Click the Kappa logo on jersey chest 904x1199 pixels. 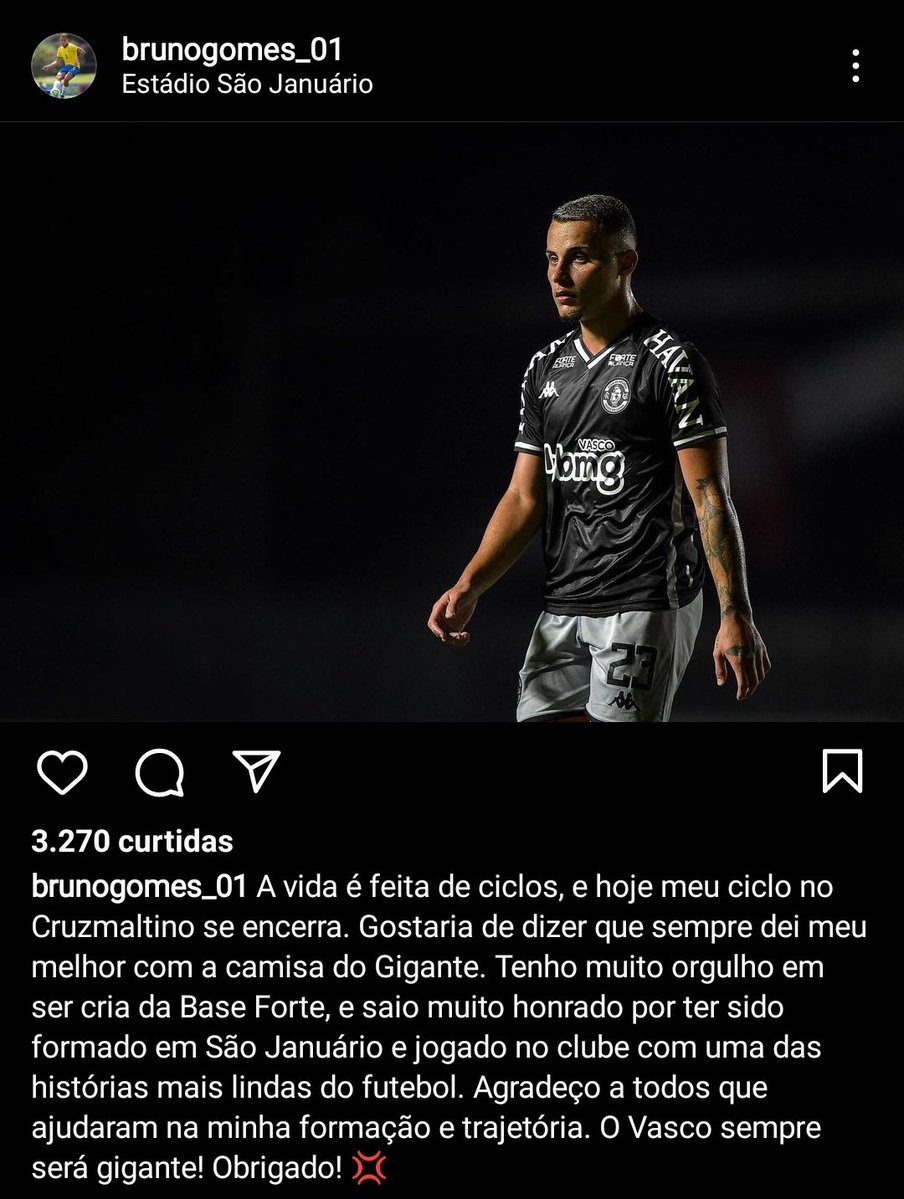(x=548, y=391)
